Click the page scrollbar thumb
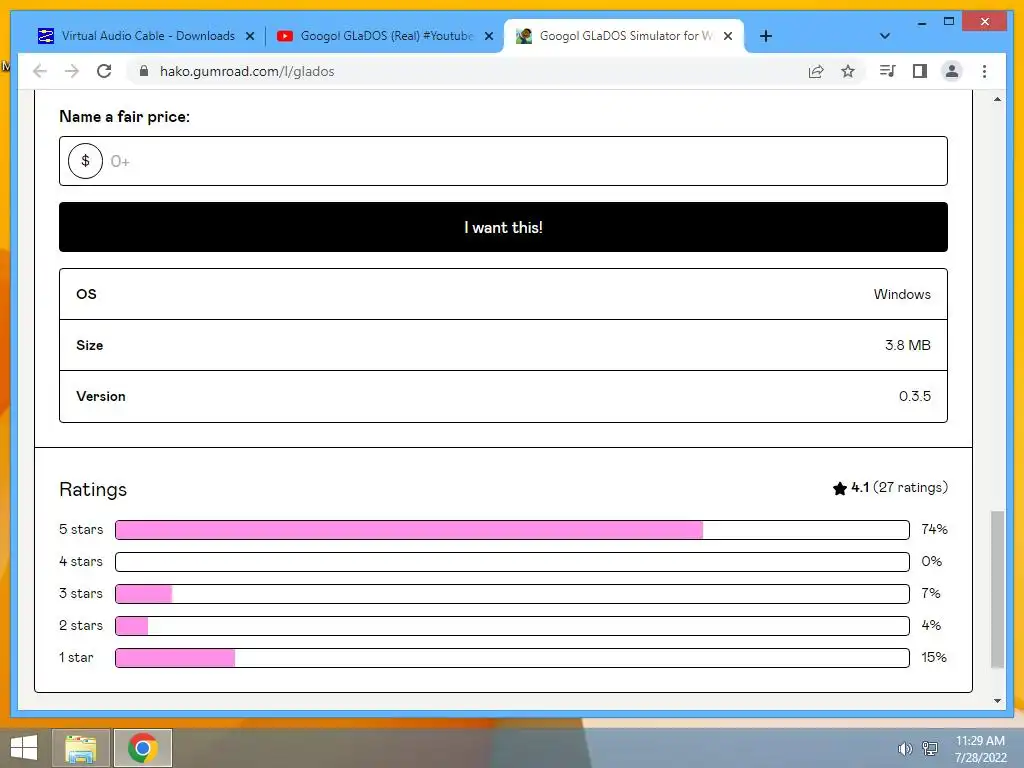1024x768 pixels. coord(997,589)
